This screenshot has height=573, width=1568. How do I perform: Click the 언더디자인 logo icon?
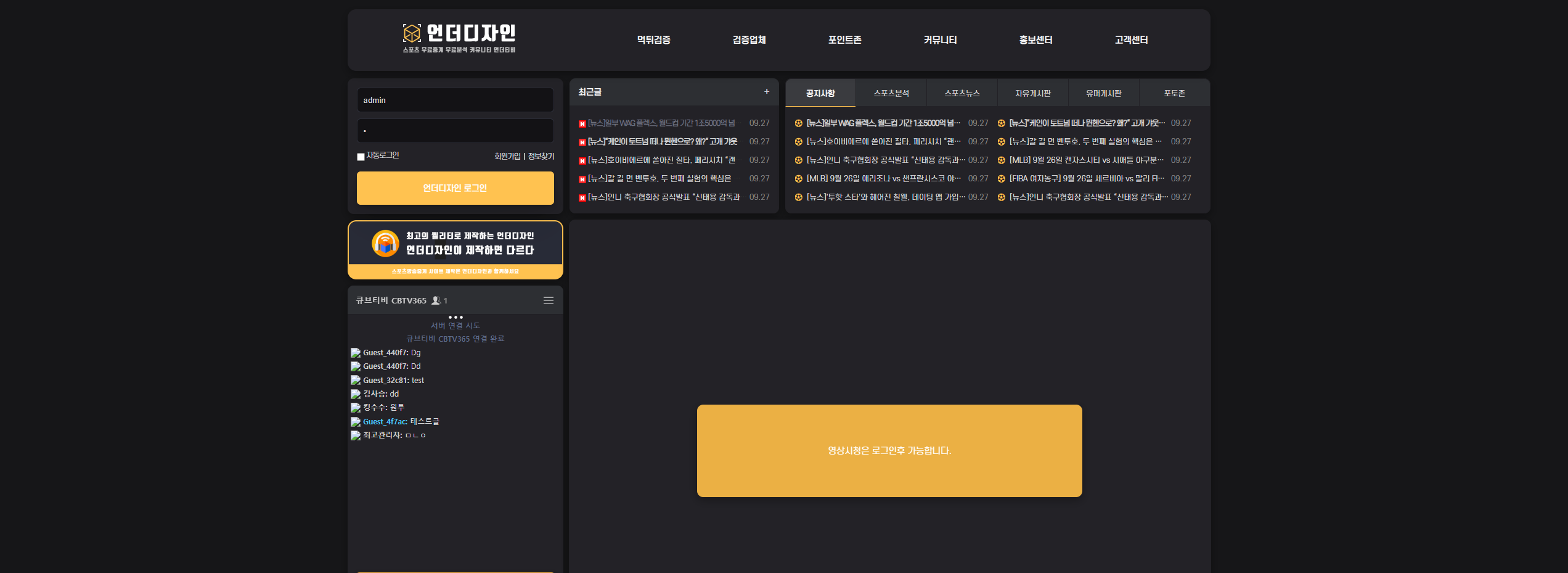pos(412,33)
